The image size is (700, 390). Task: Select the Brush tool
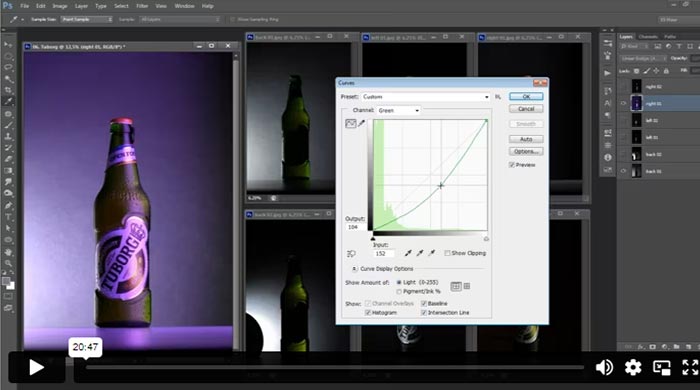click(x=8, y=124)
